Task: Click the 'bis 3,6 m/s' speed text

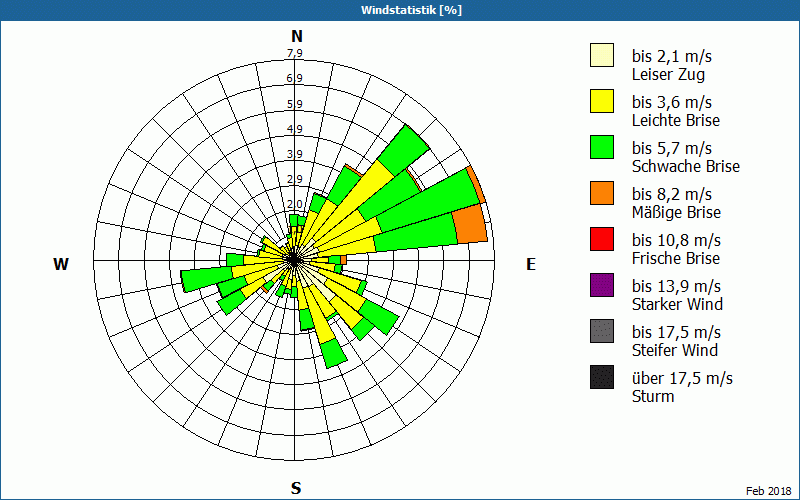Action: pos(671,102)
